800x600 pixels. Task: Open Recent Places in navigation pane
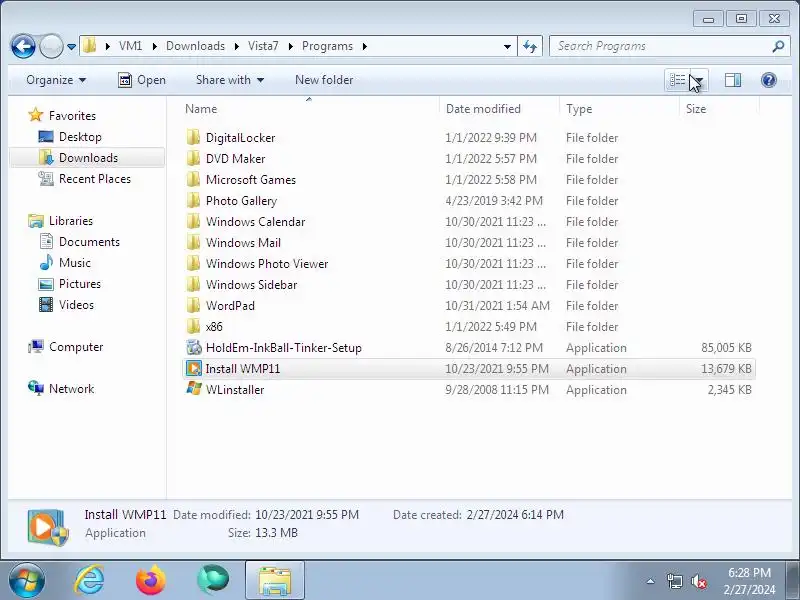(x=94, y=179)
